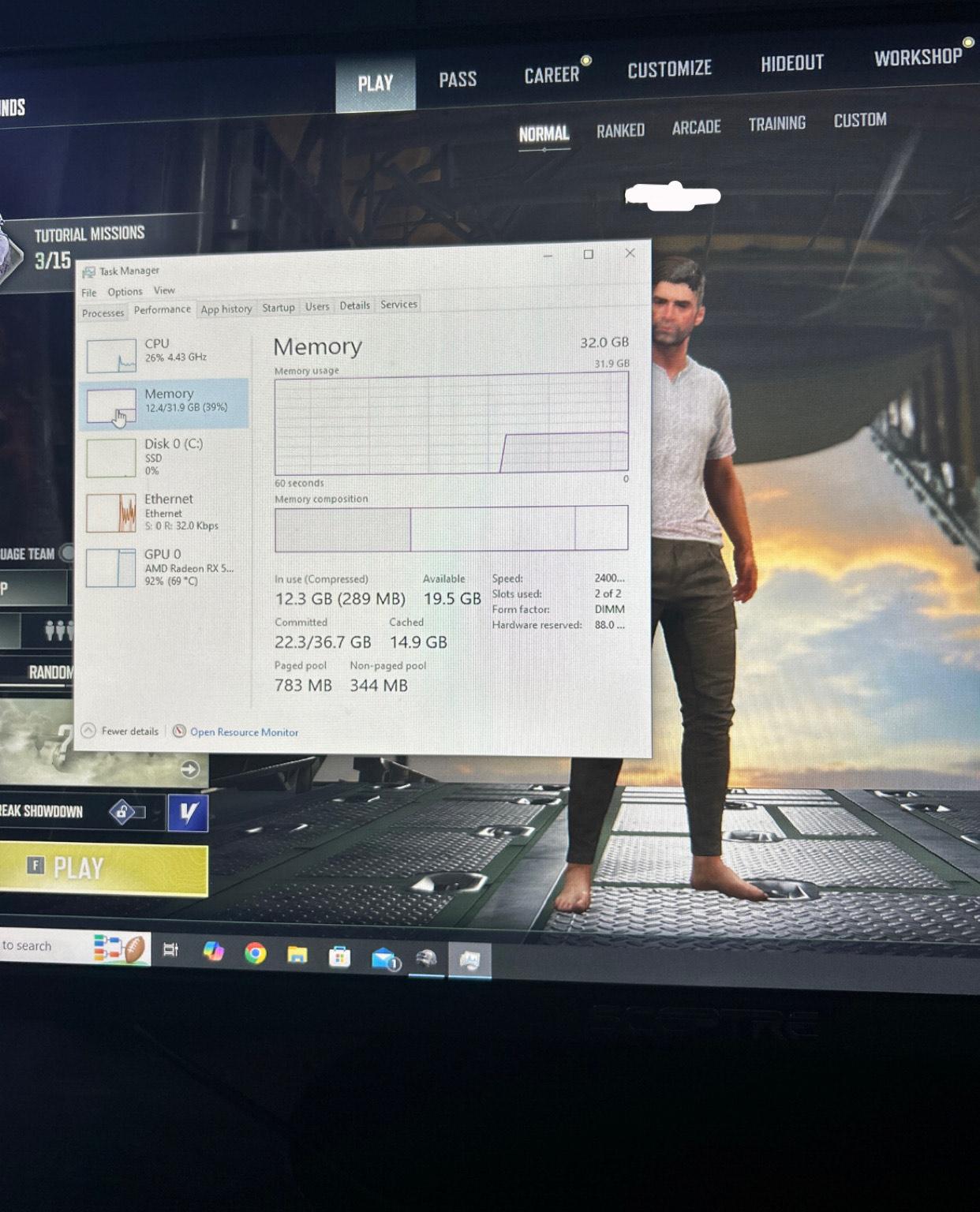This screenshot has height=1212, width=980.
Task: Open Google Chrome from taskbar
Action: click(255, 954)
